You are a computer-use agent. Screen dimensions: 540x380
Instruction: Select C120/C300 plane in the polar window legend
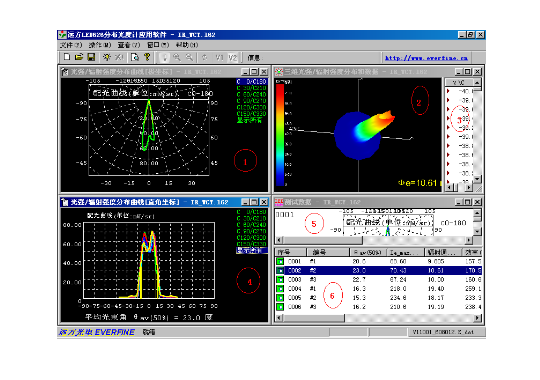[252, 107]
